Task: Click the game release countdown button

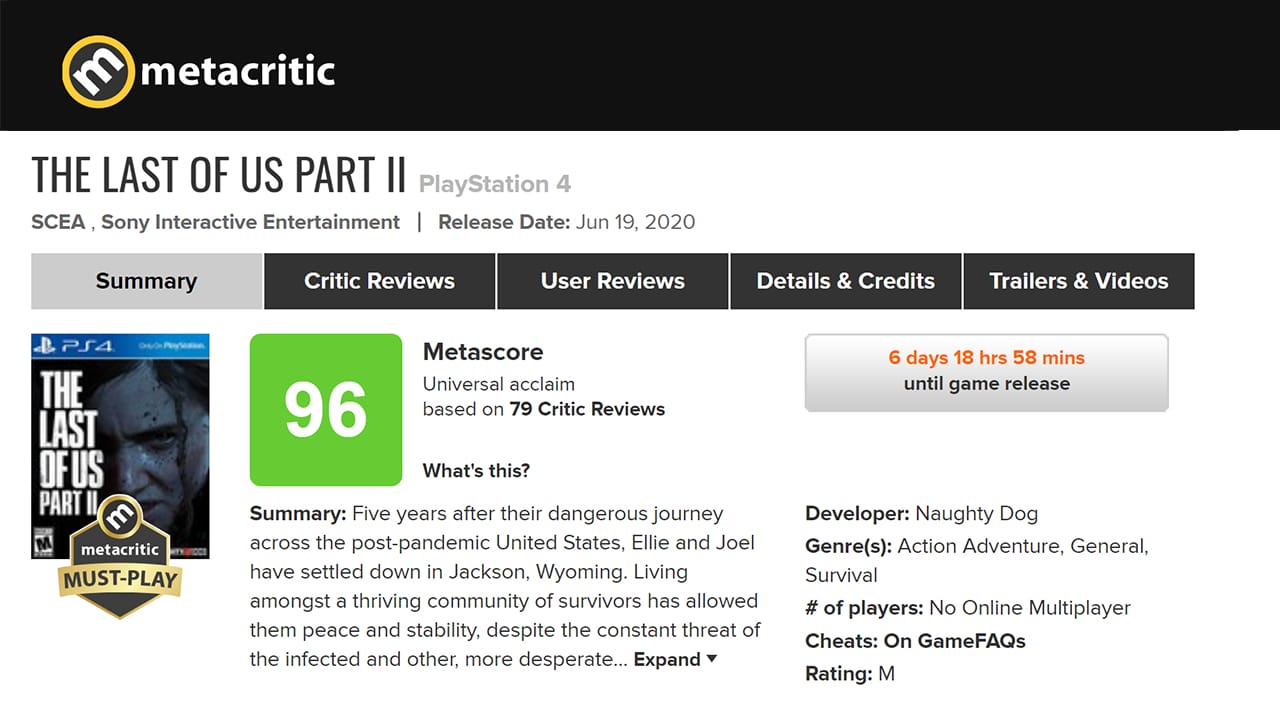Action: coord(986,371)
